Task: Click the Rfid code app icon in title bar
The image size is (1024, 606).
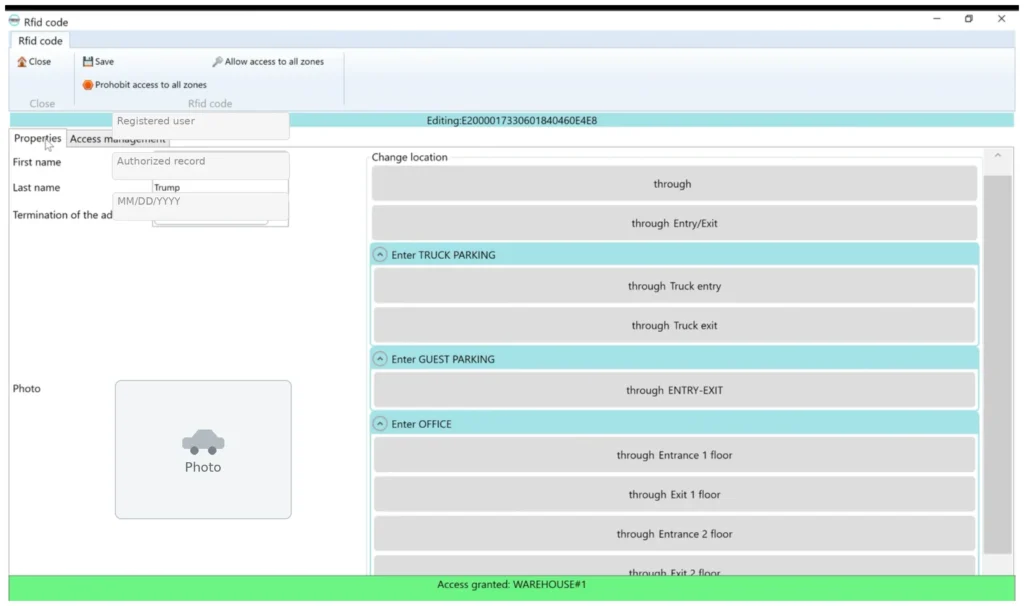Action: (x=14, y=21)
